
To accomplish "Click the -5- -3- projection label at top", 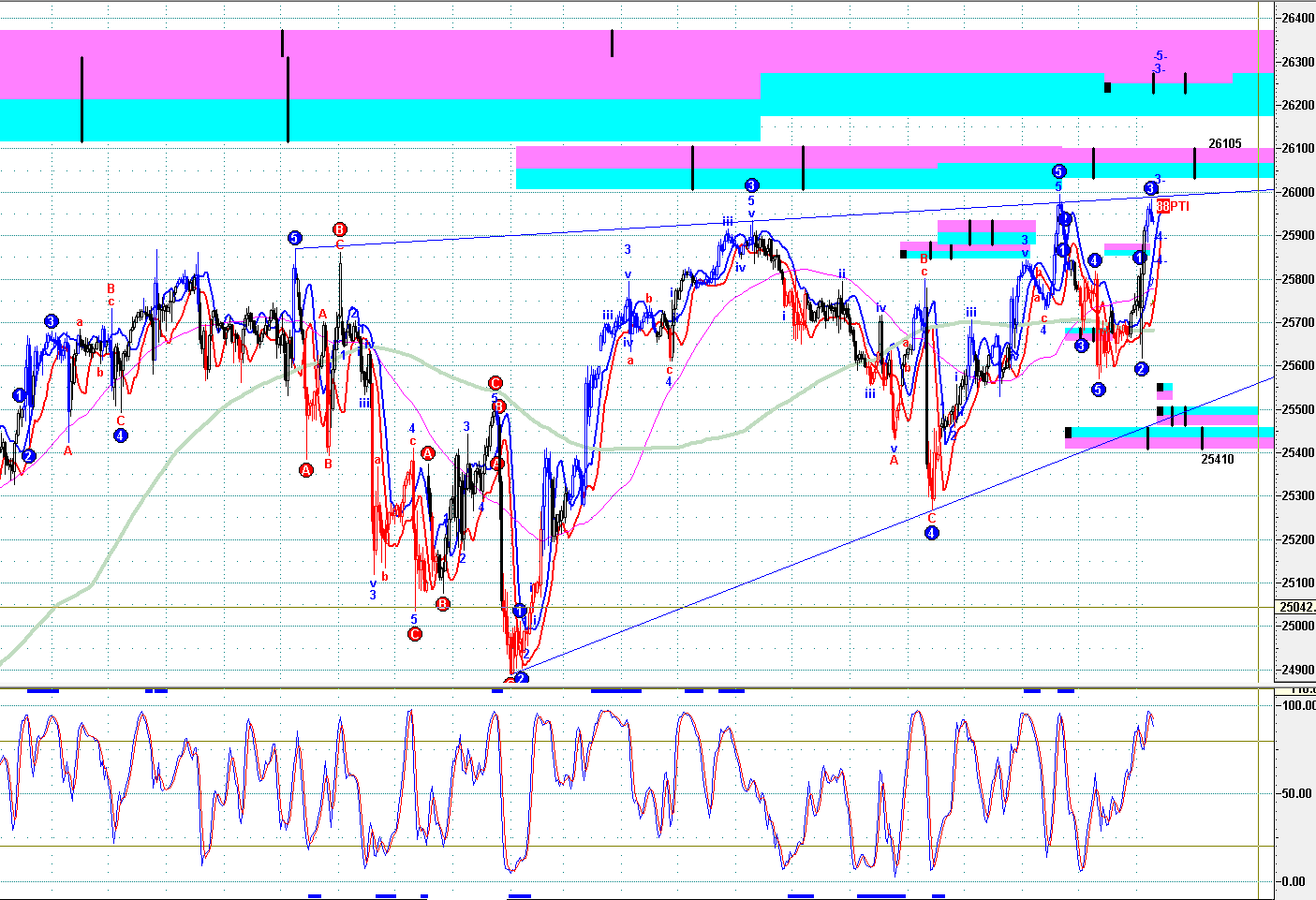I will pyautogui.click(x=1160, y=63).
